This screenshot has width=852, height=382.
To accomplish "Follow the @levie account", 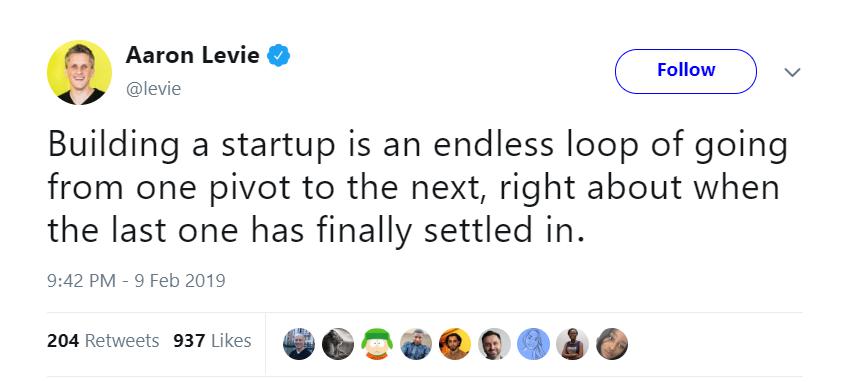I will click(686, 71).
